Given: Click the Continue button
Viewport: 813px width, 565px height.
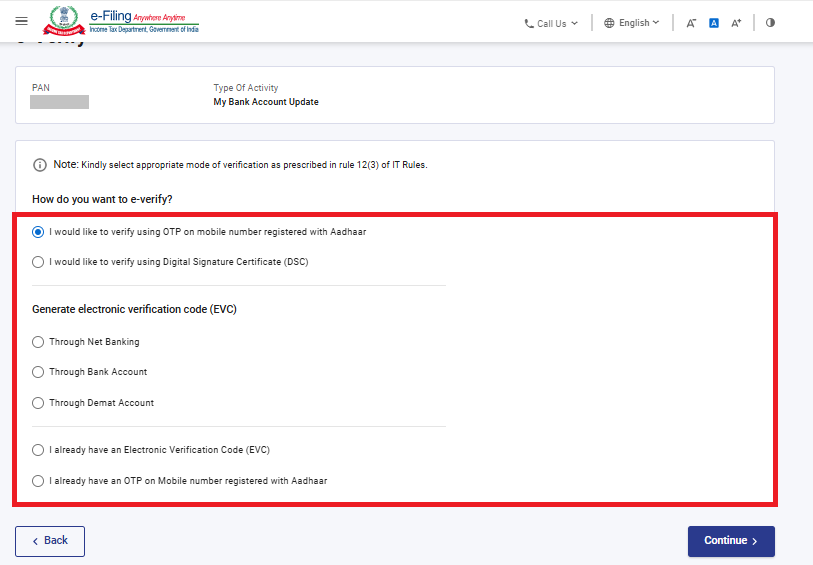Looking at the screenshot, I should [730, 541].
